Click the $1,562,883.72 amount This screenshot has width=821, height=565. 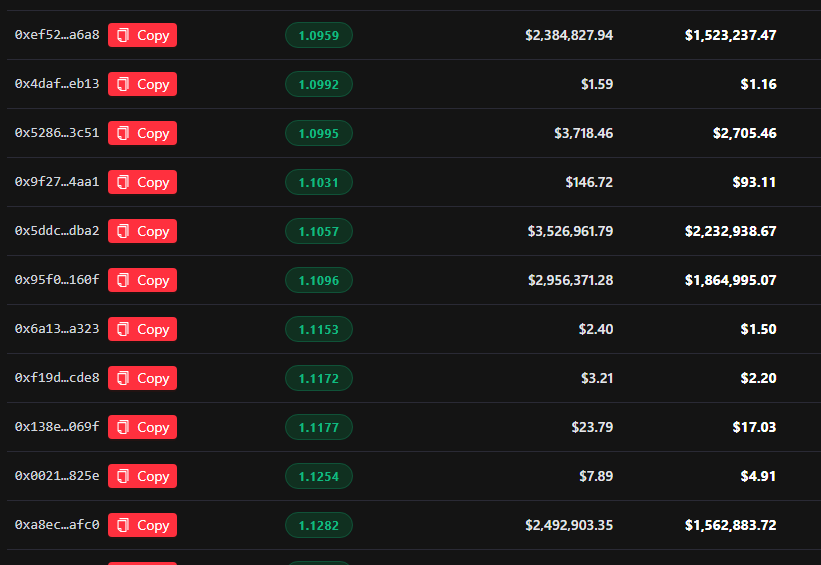pyautogui.click(x=730, y=525)
